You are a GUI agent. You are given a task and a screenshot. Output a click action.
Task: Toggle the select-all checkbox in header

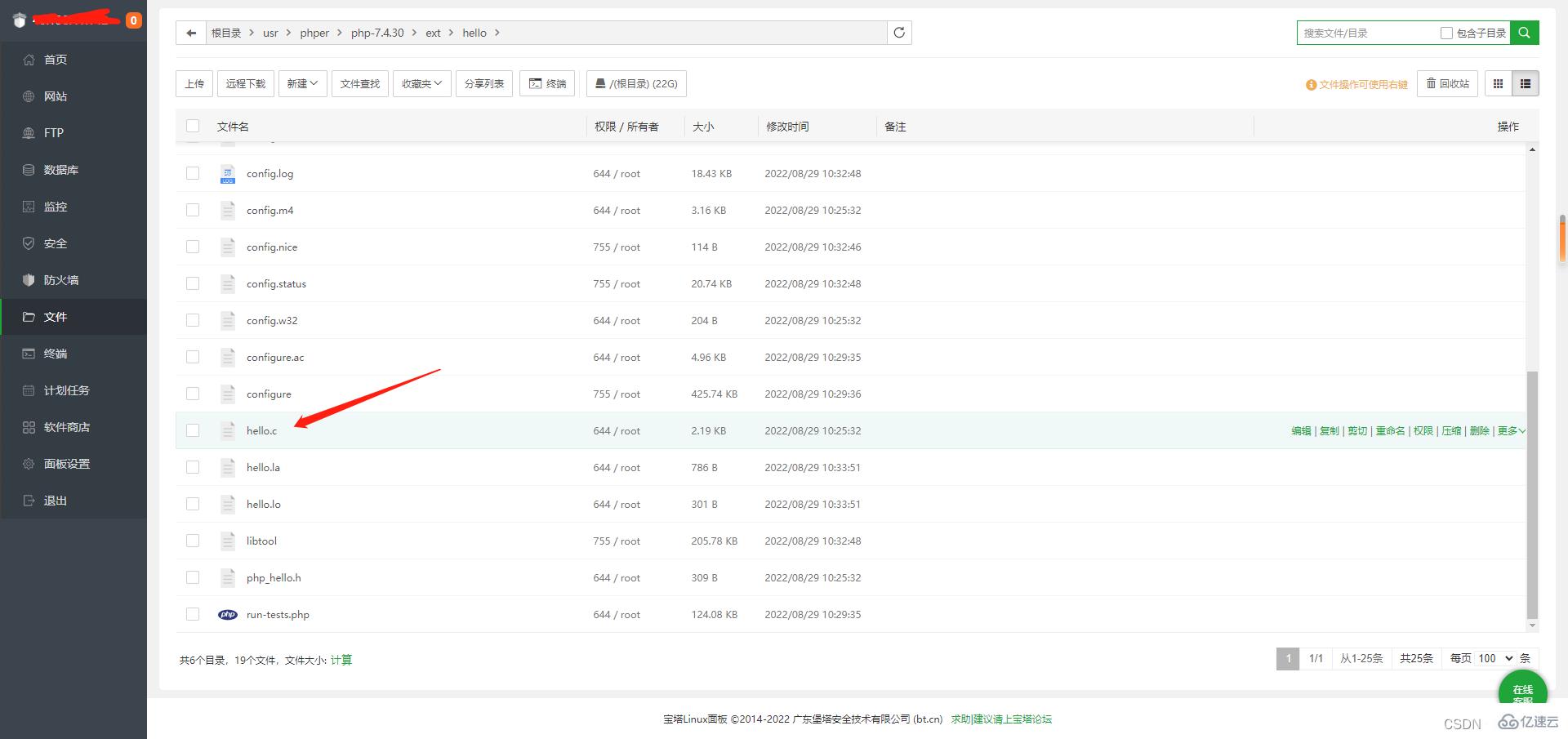pos(193,126)
